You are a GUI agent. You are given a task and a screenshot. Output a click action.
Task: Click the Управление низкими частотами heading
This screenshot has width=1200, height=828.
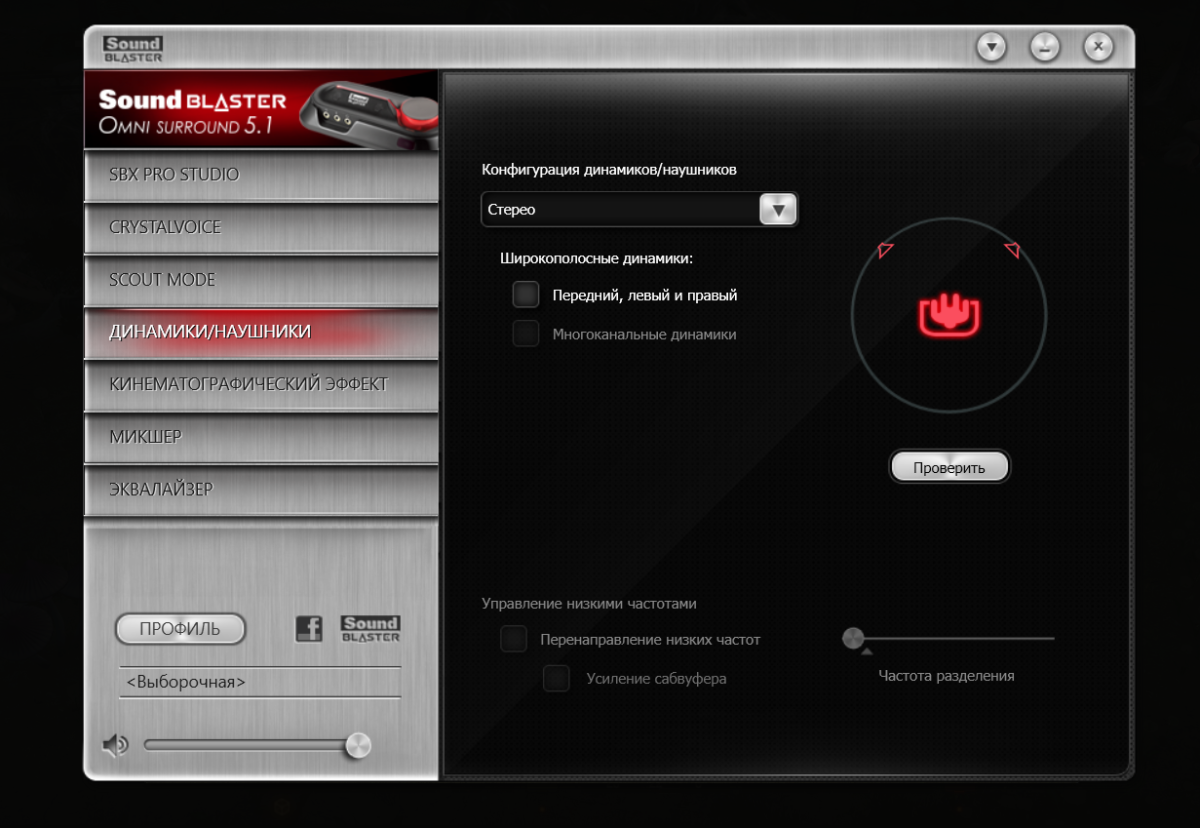589,604
